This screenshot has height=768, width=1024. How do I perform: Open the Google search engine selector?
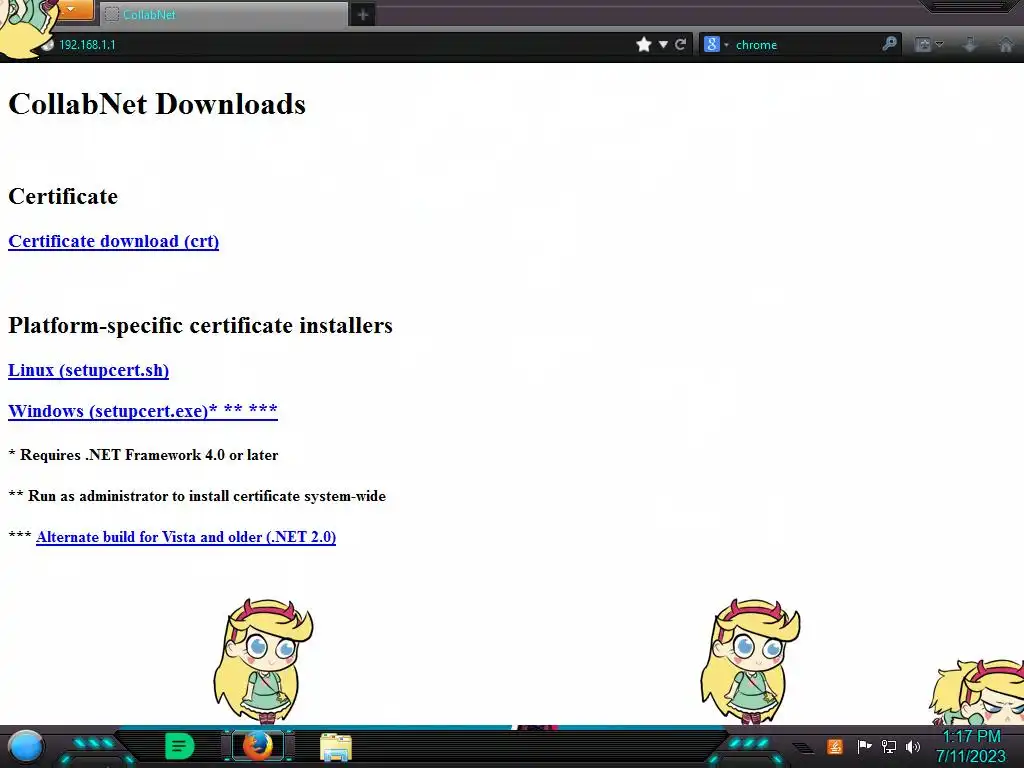(716, 44)
